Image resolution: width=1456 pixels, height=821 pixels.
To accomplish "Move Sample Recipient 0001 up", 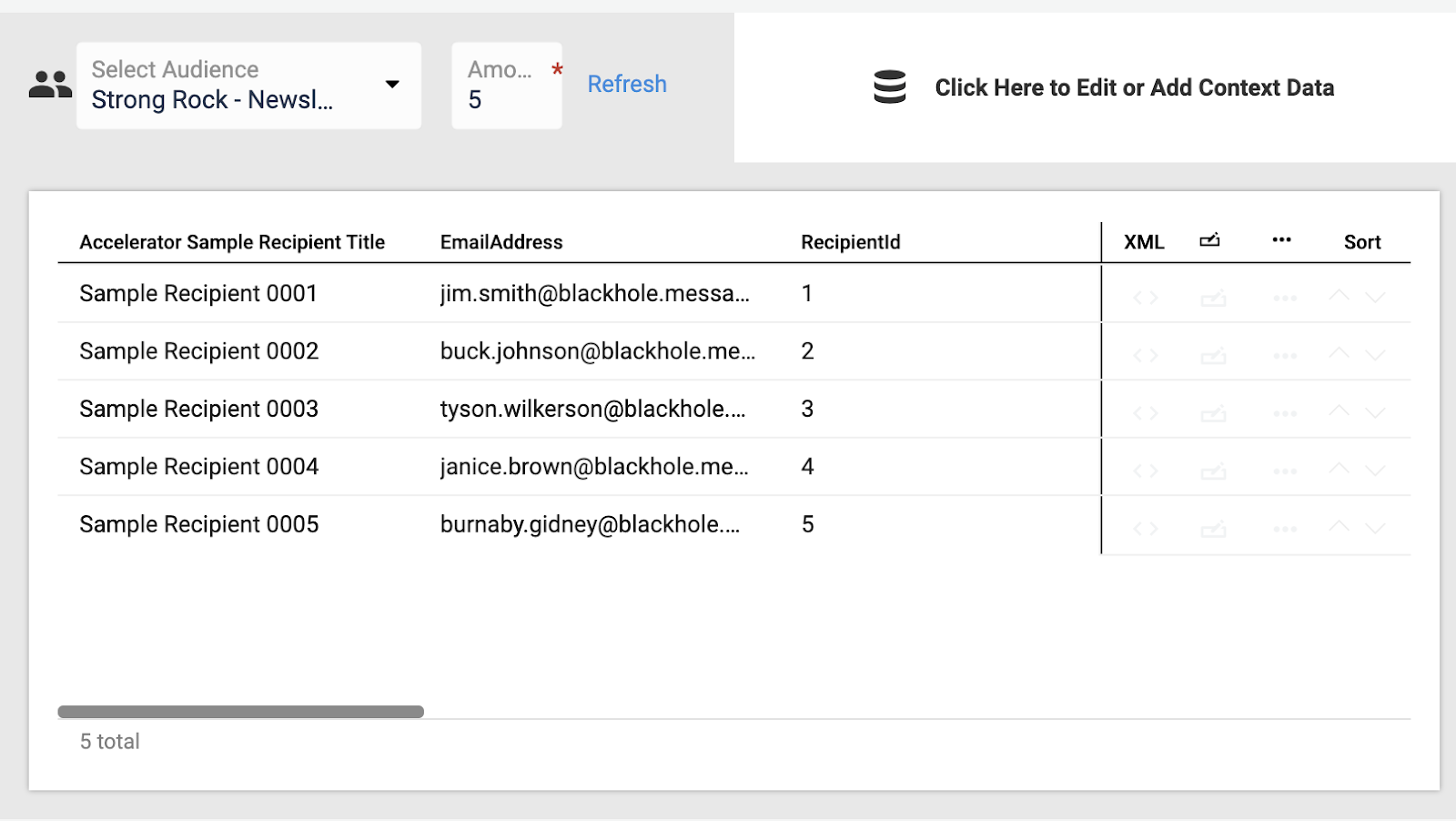I will point(1339,295).
